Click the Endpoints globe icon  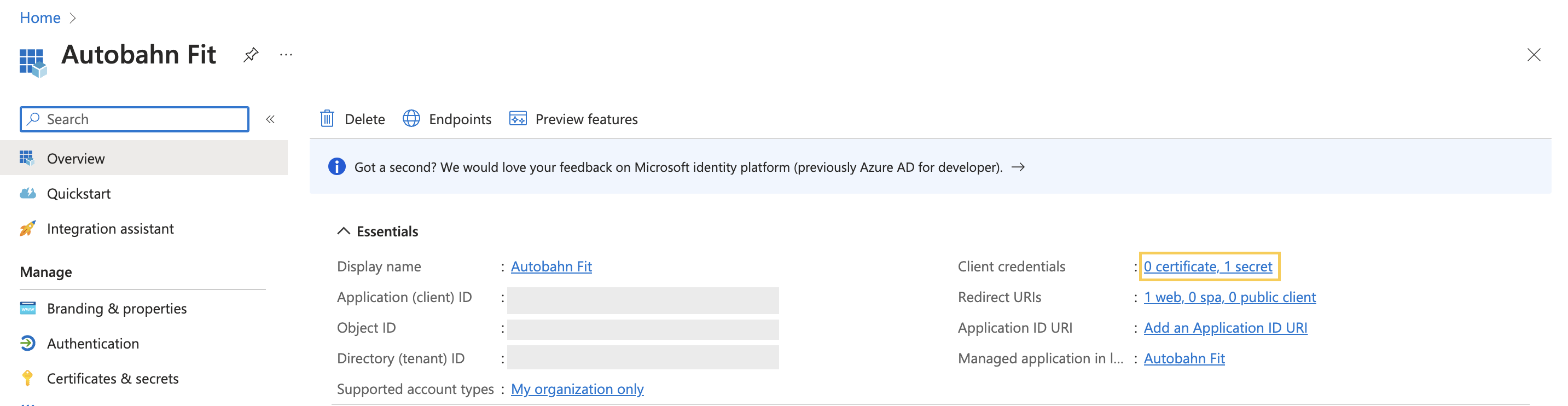pyautogui.click(x=411, y=119)
